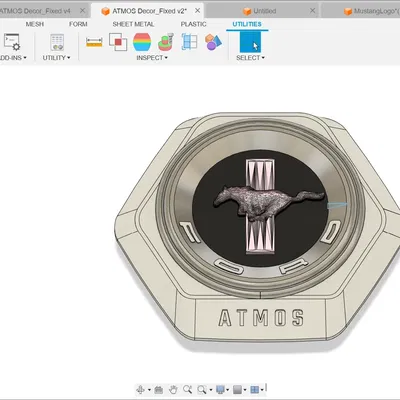
Task: Open the blue grid analysis tool
Action: [x=189, y=42]
